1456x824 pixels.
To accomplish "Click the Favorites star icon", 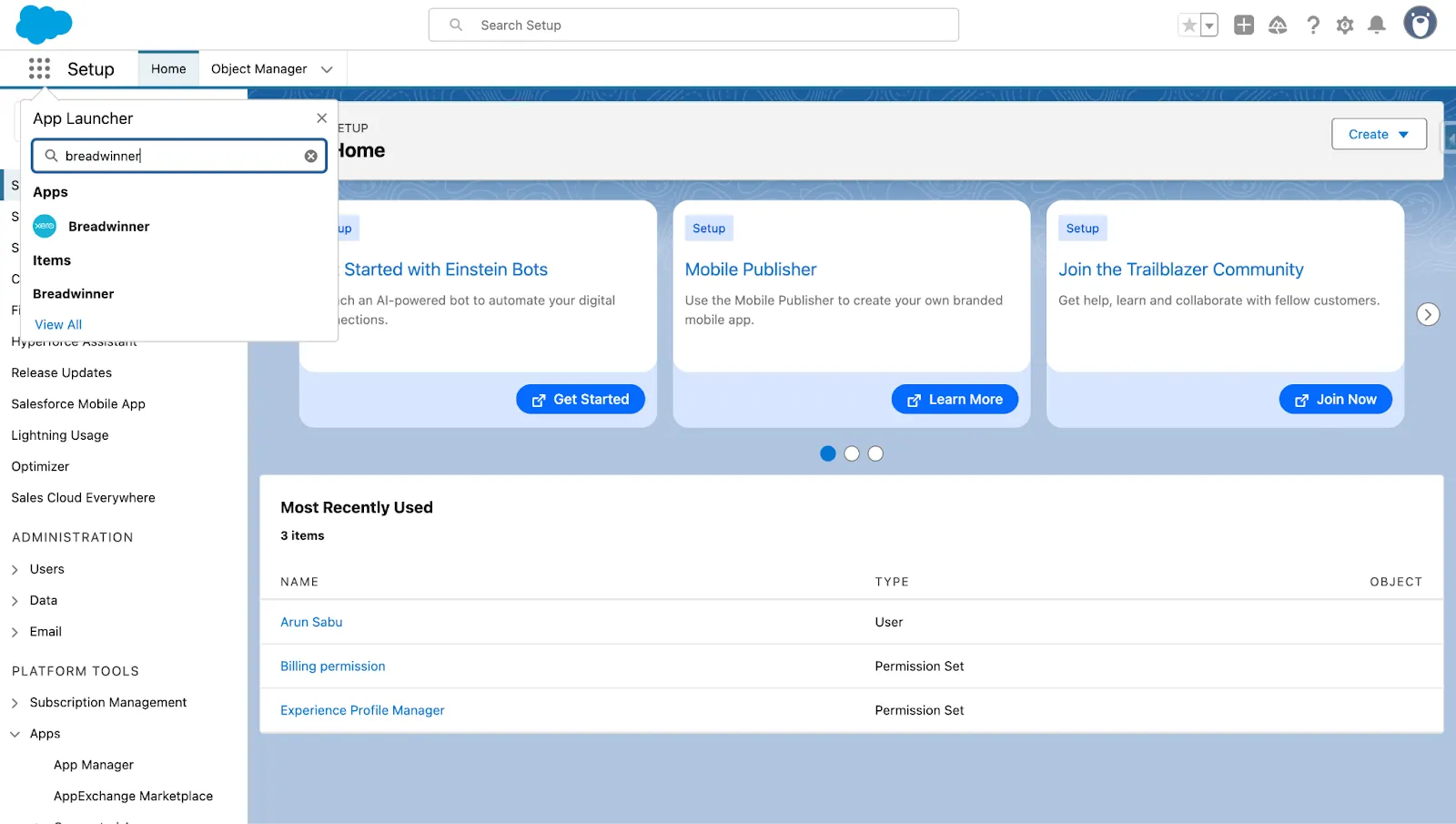I will pyautogui.click(x=1188, y=25).
